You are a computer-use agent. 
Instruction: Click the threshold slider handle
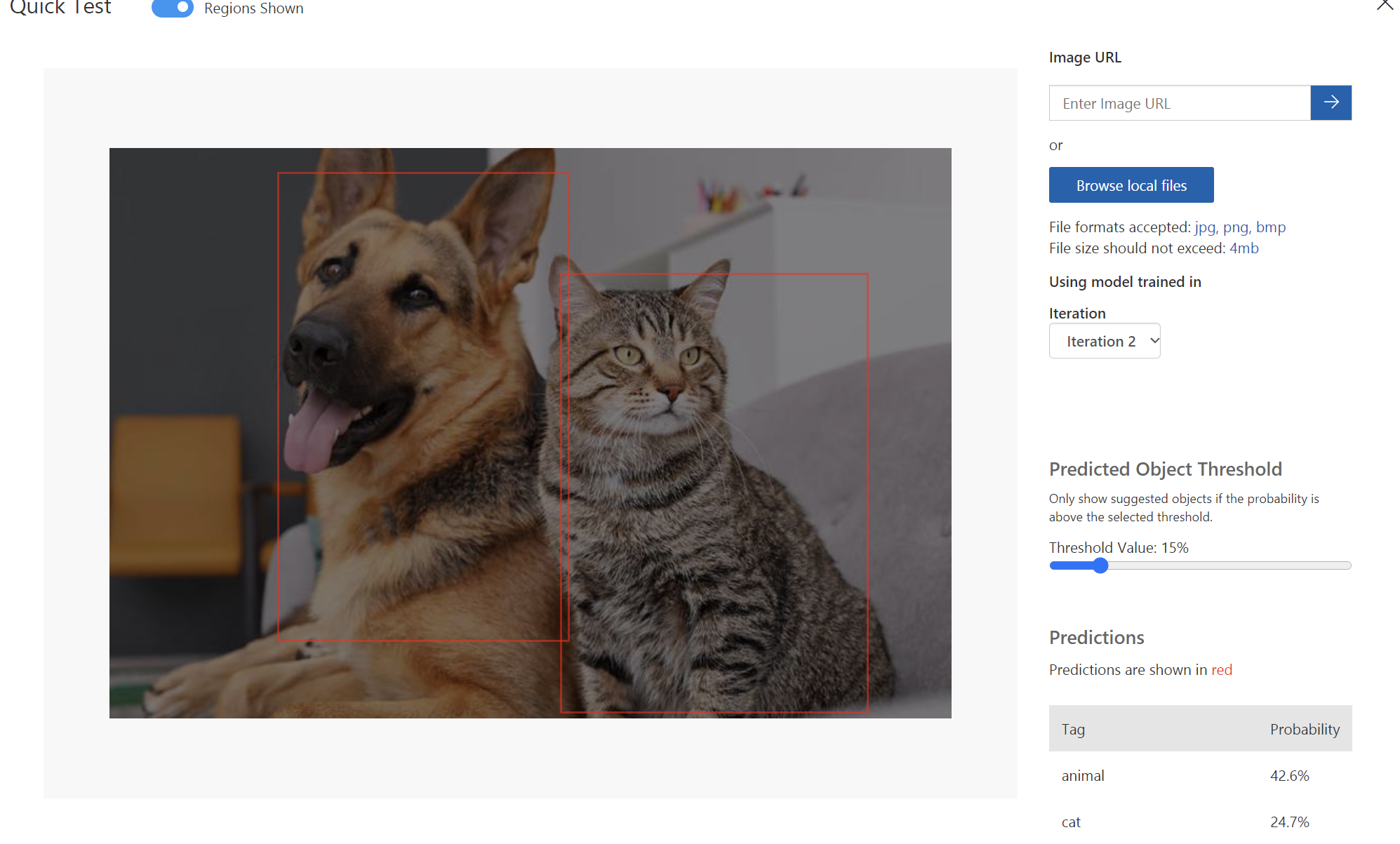point(1100,565)
